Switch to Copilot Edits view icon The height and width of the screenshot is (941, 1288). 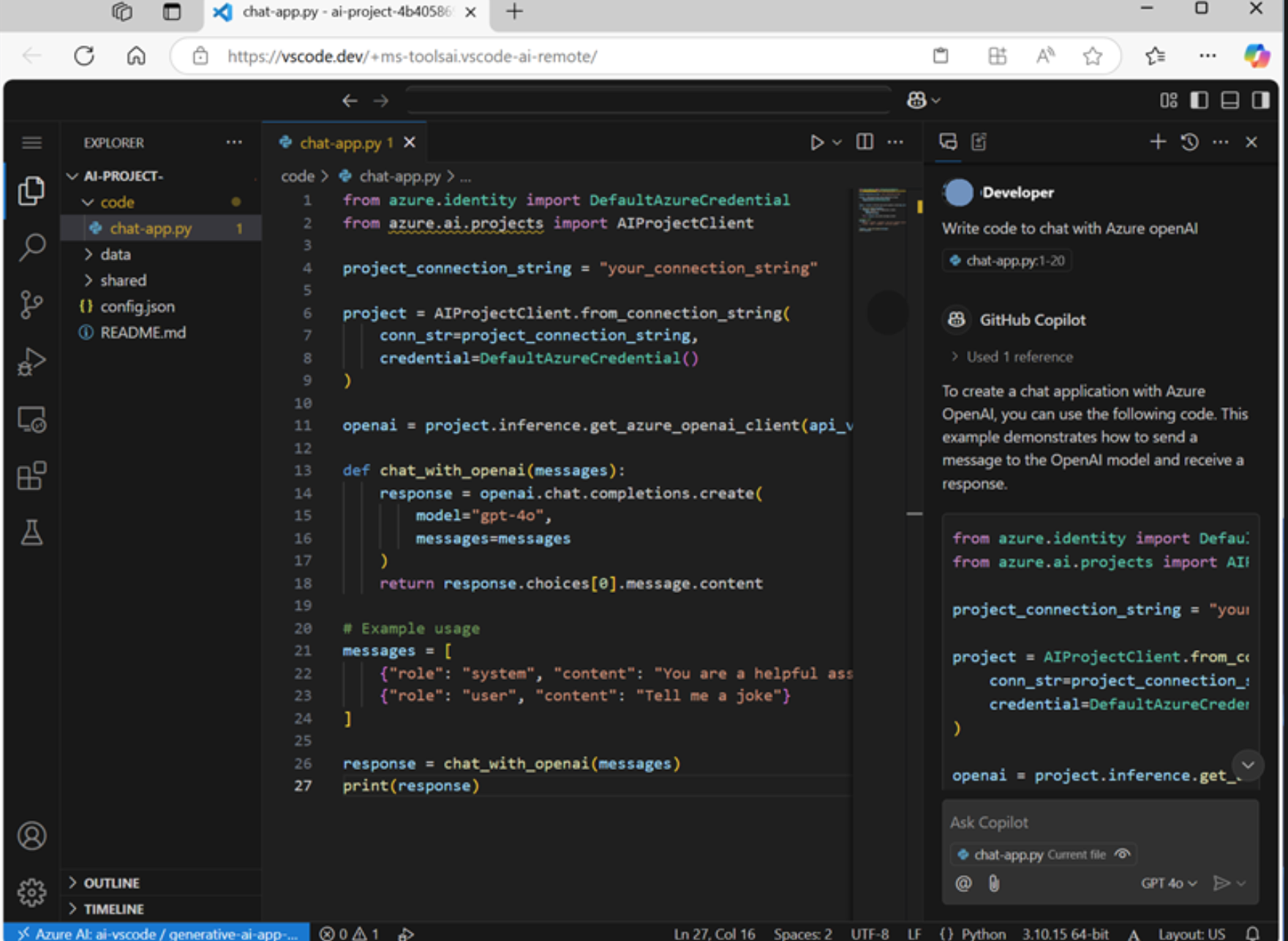[979, 142]
